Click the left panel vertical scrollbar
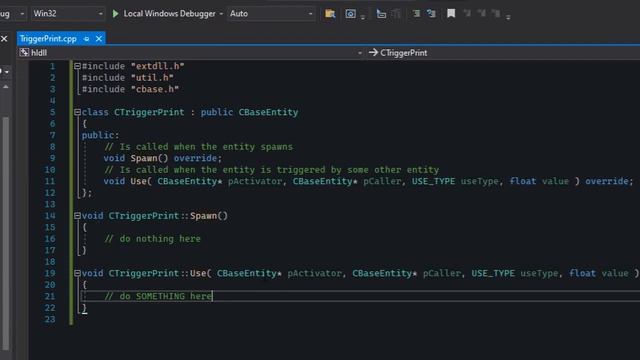The width and height of the screenshot is (640, 360). point(6,233)
